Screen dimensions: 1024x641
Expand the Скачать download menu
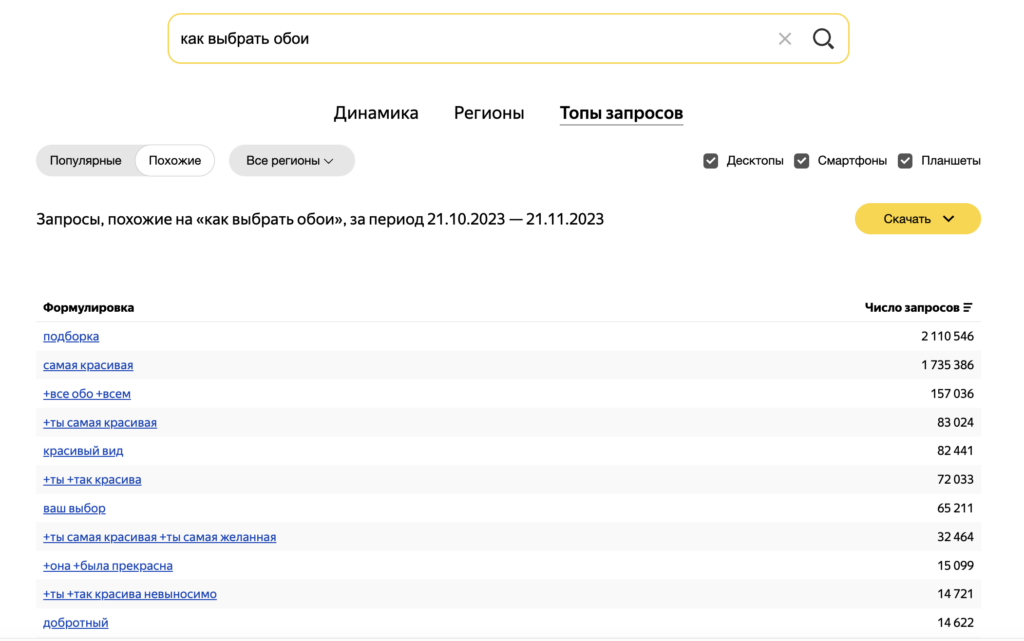[x=917, y=219]
